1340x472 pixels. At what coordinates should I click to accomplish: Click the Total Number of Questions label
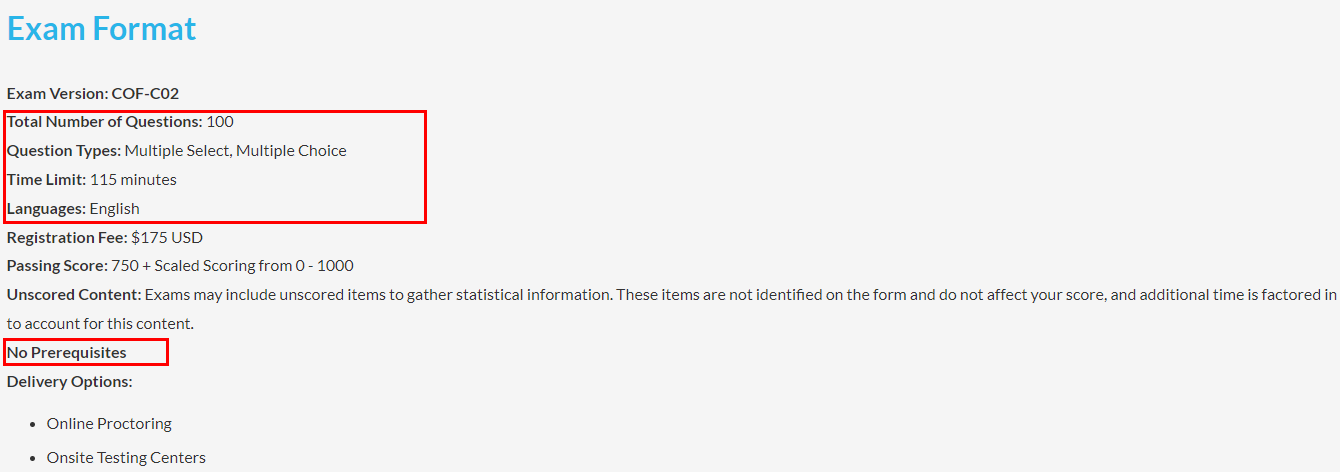coord(104,122)
